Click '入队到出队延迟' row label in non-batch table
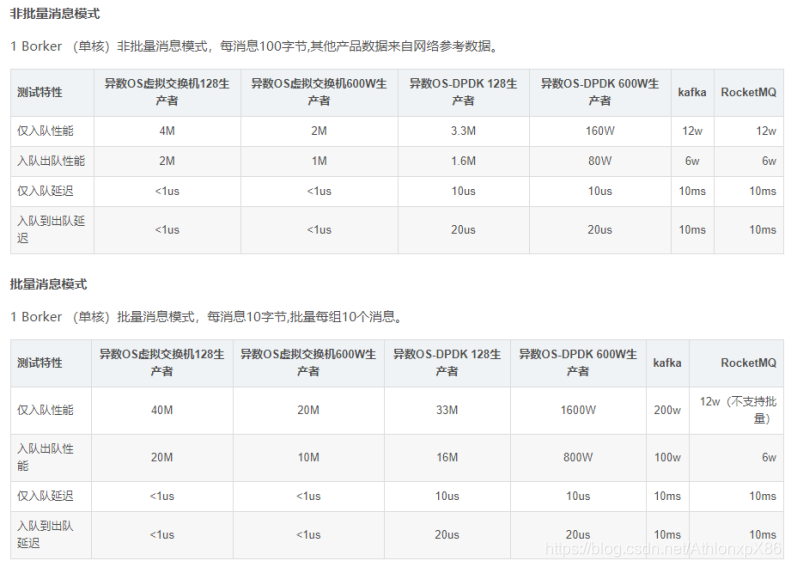The image size is (791, 567). (x=52, y=230)
